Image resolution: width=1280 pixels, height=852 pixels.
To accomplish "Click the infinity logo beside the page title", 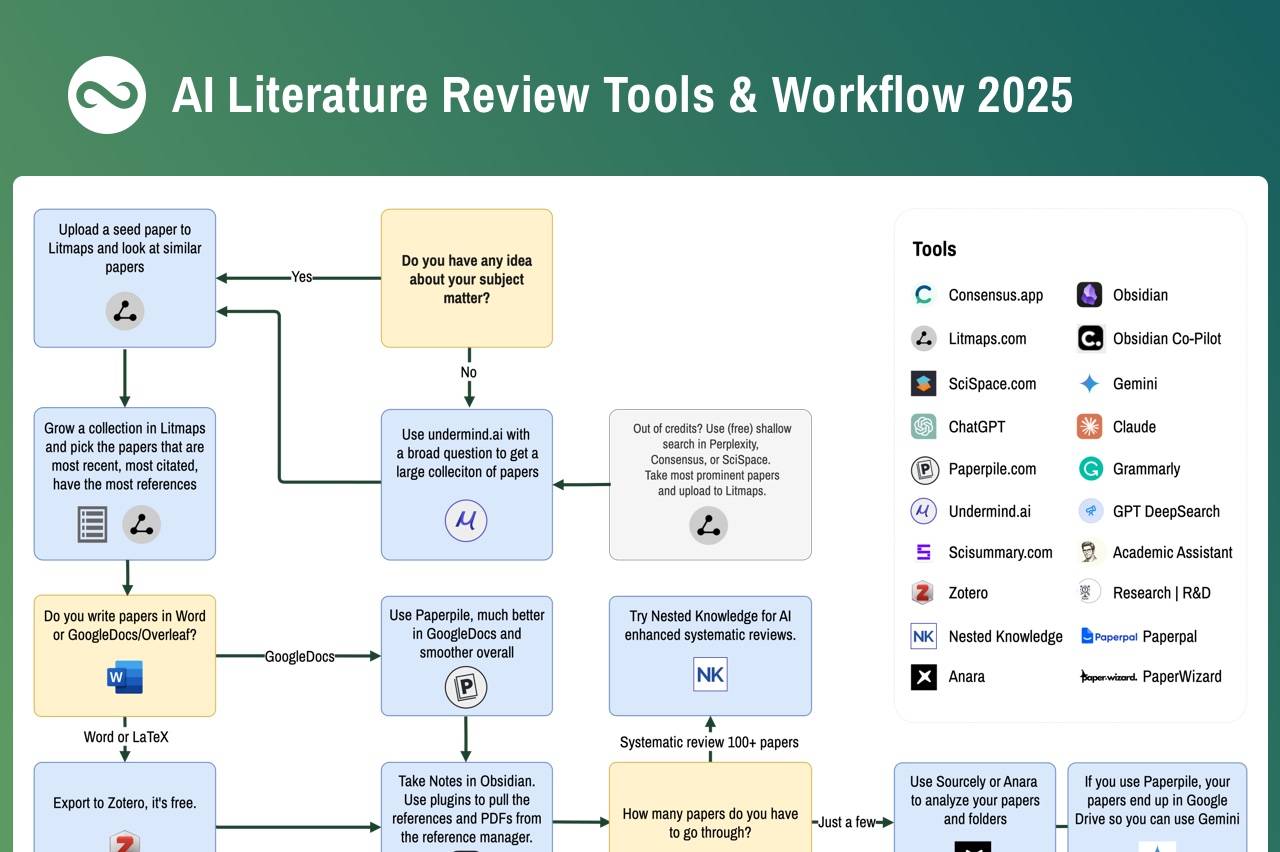I will coord(107,95).
